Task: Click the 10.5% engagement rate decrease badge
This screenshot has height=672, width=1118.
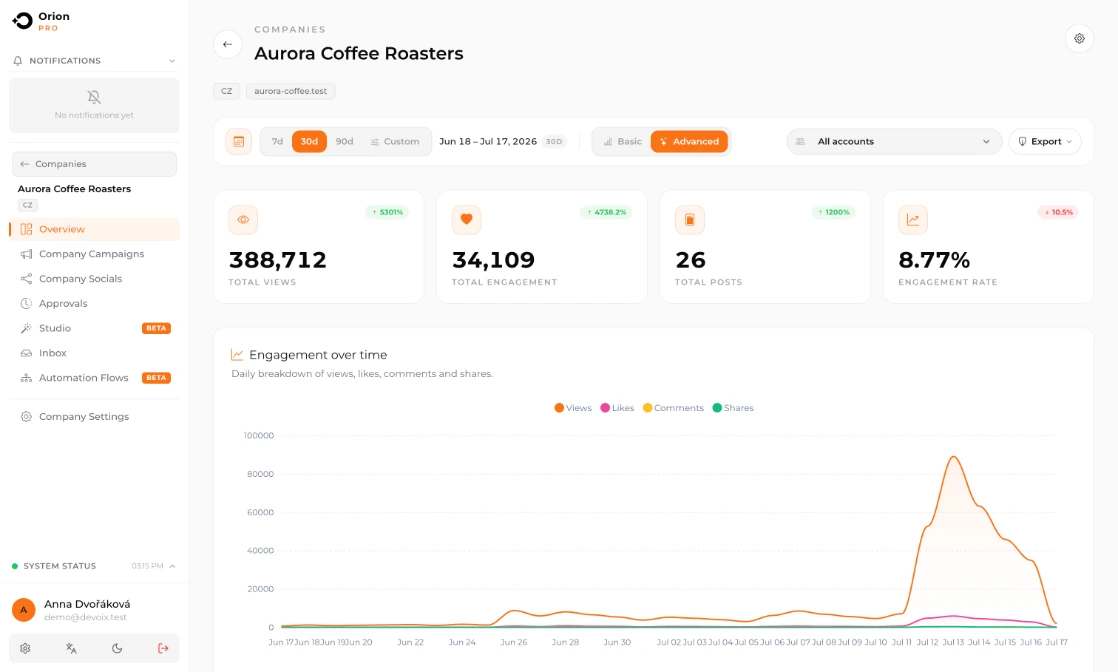Action: (x=1058, y=213)
